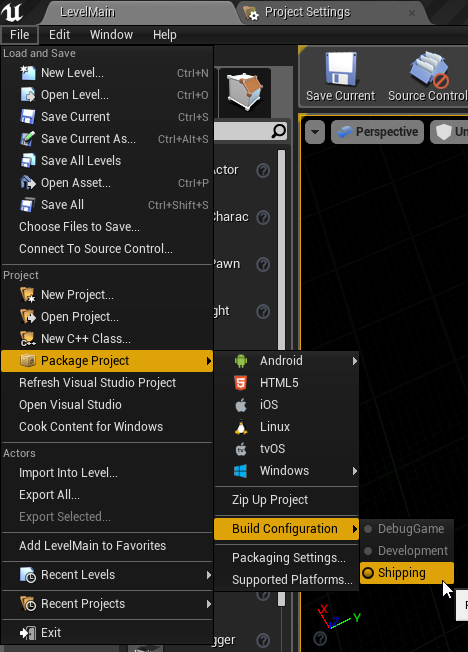The height and width of the screenshot is (652, 468).
Task: Select DebugGame build configuration
Action: (x=407, y=529)
